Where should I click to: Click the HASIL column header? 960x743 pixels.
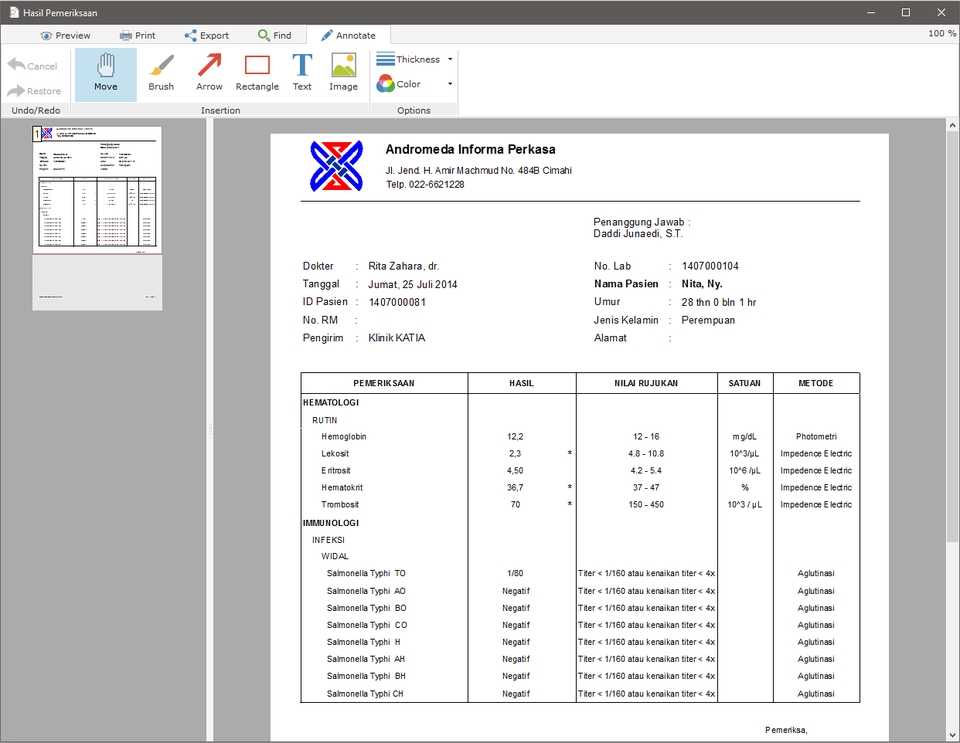tap(522, 383)
